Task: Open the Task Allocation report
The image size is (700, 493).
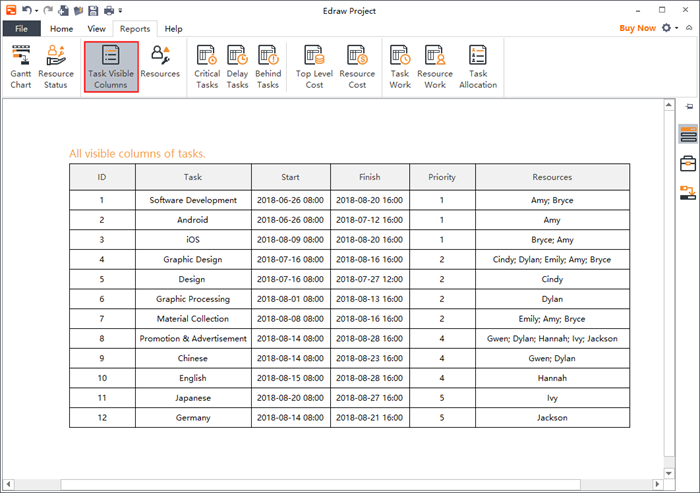Action: [478, 67]
